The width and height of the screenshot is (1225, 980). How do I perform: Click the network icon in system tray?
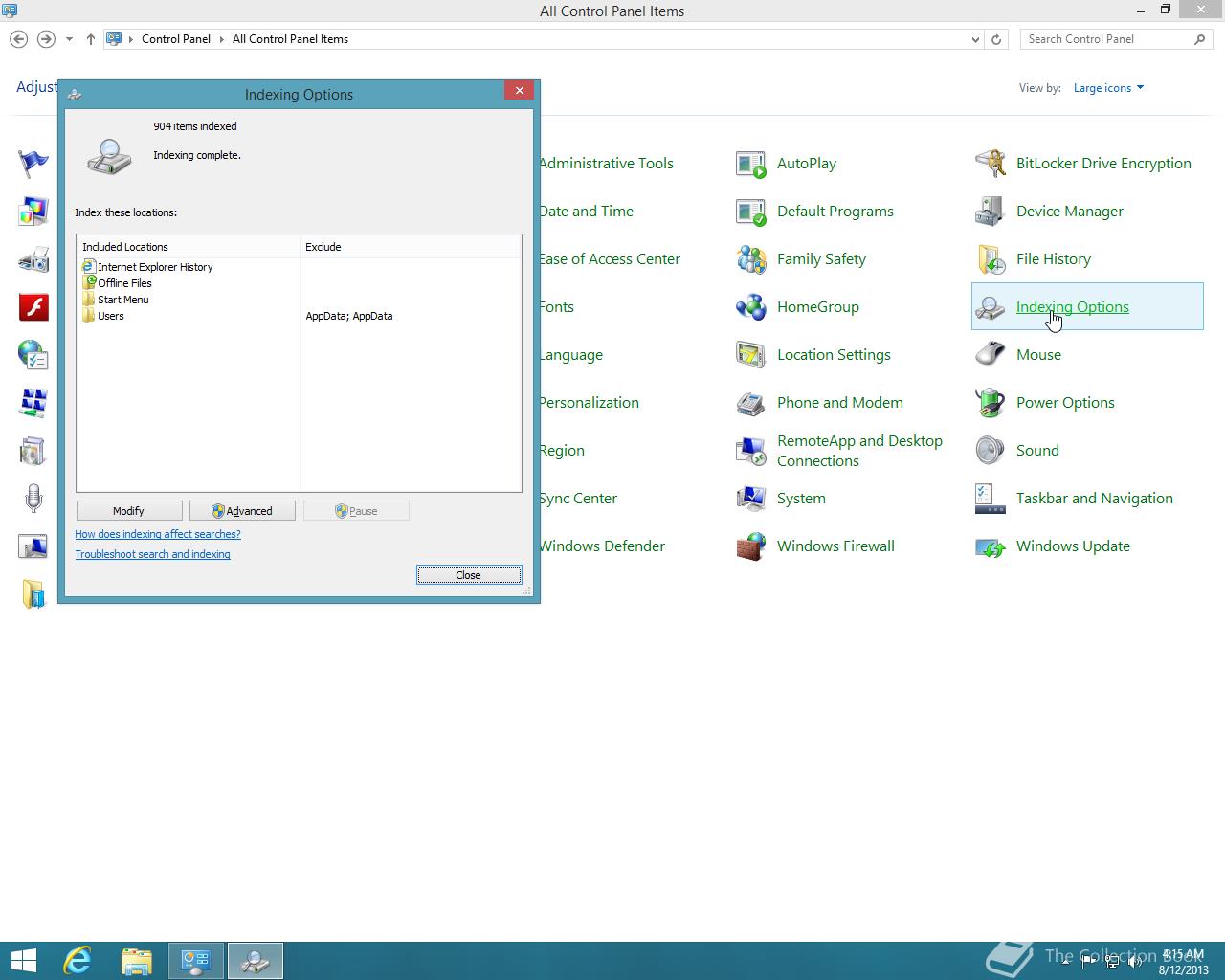pyautogui.click(x=1112, y=962)
